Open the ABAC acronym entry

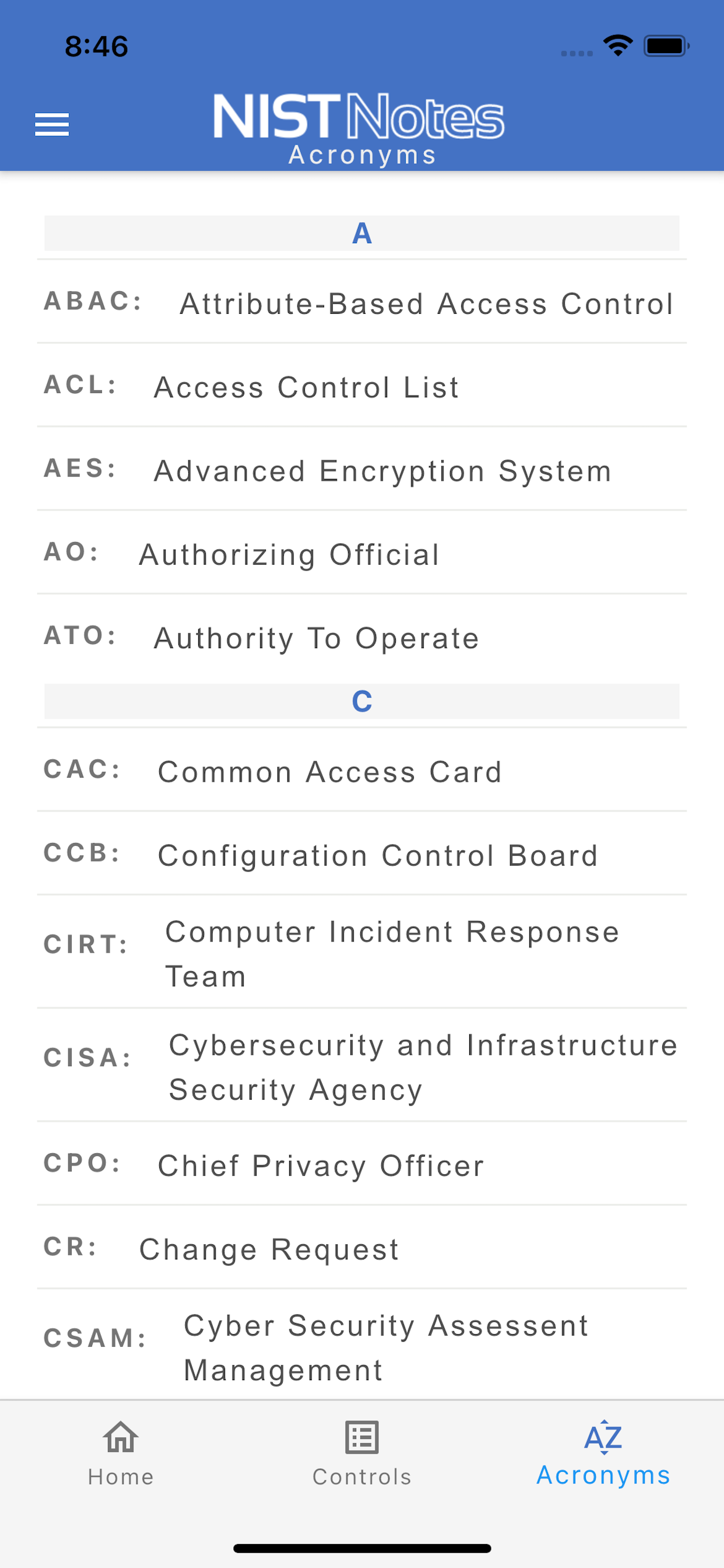pos(362,302)
